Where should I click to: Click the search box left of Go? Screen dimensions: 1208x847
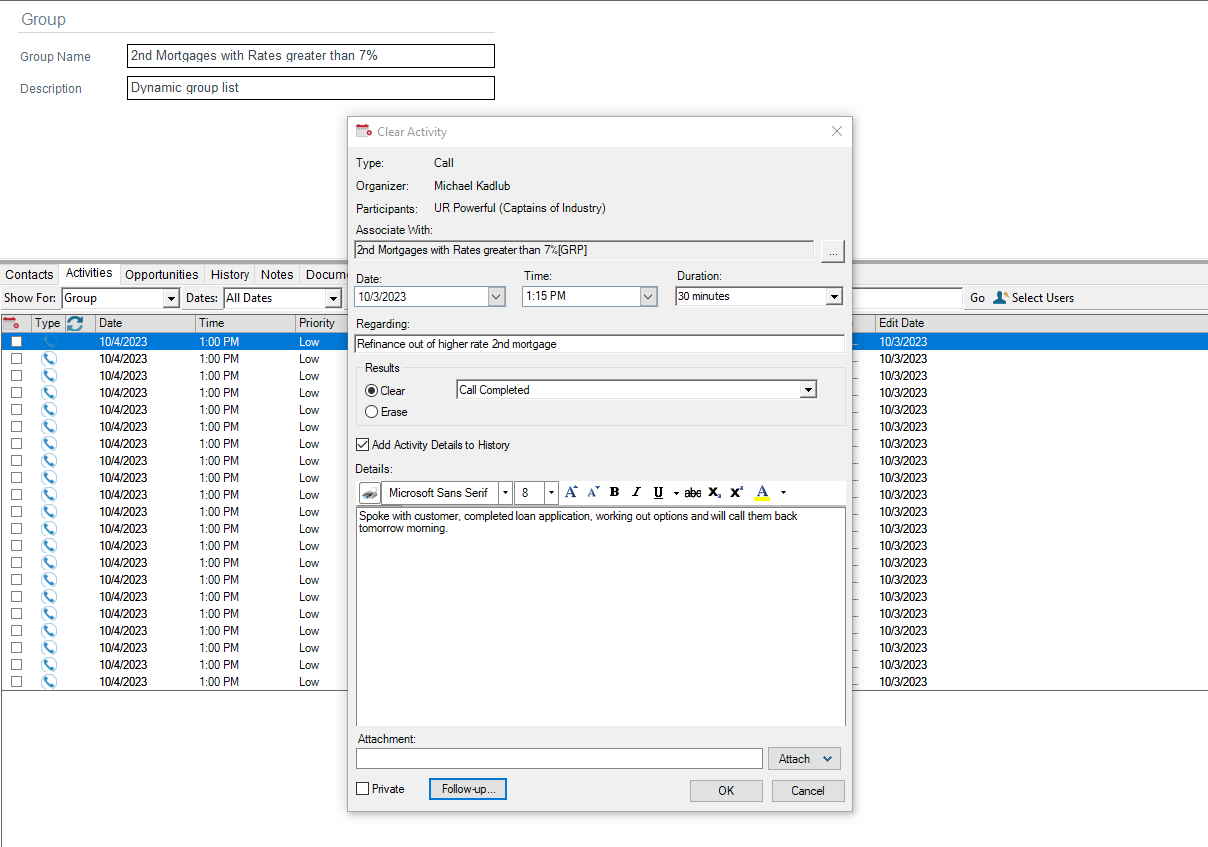point(907,298)
